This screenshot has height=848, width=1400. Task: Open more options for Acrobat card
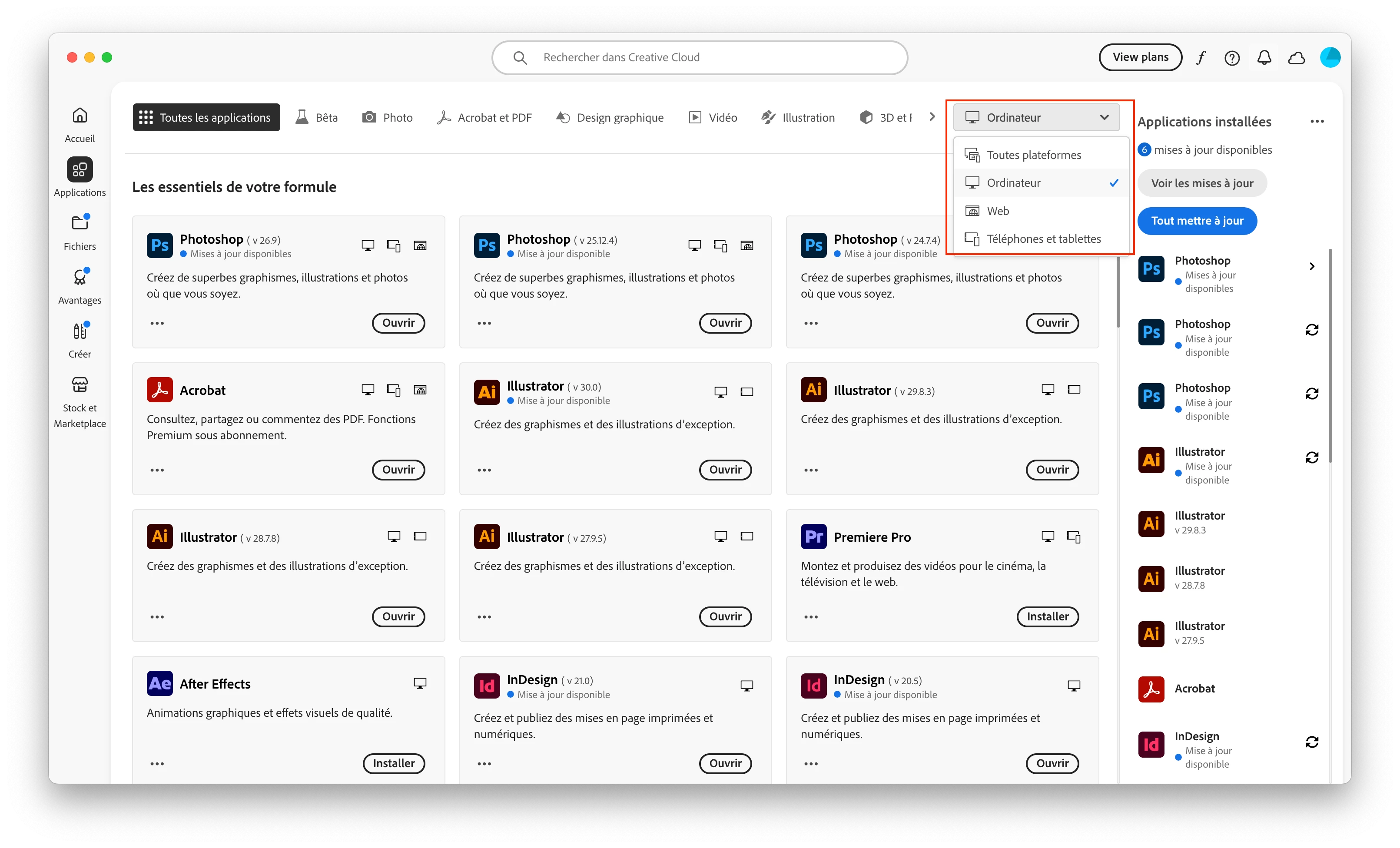click(x=157, y=470)
